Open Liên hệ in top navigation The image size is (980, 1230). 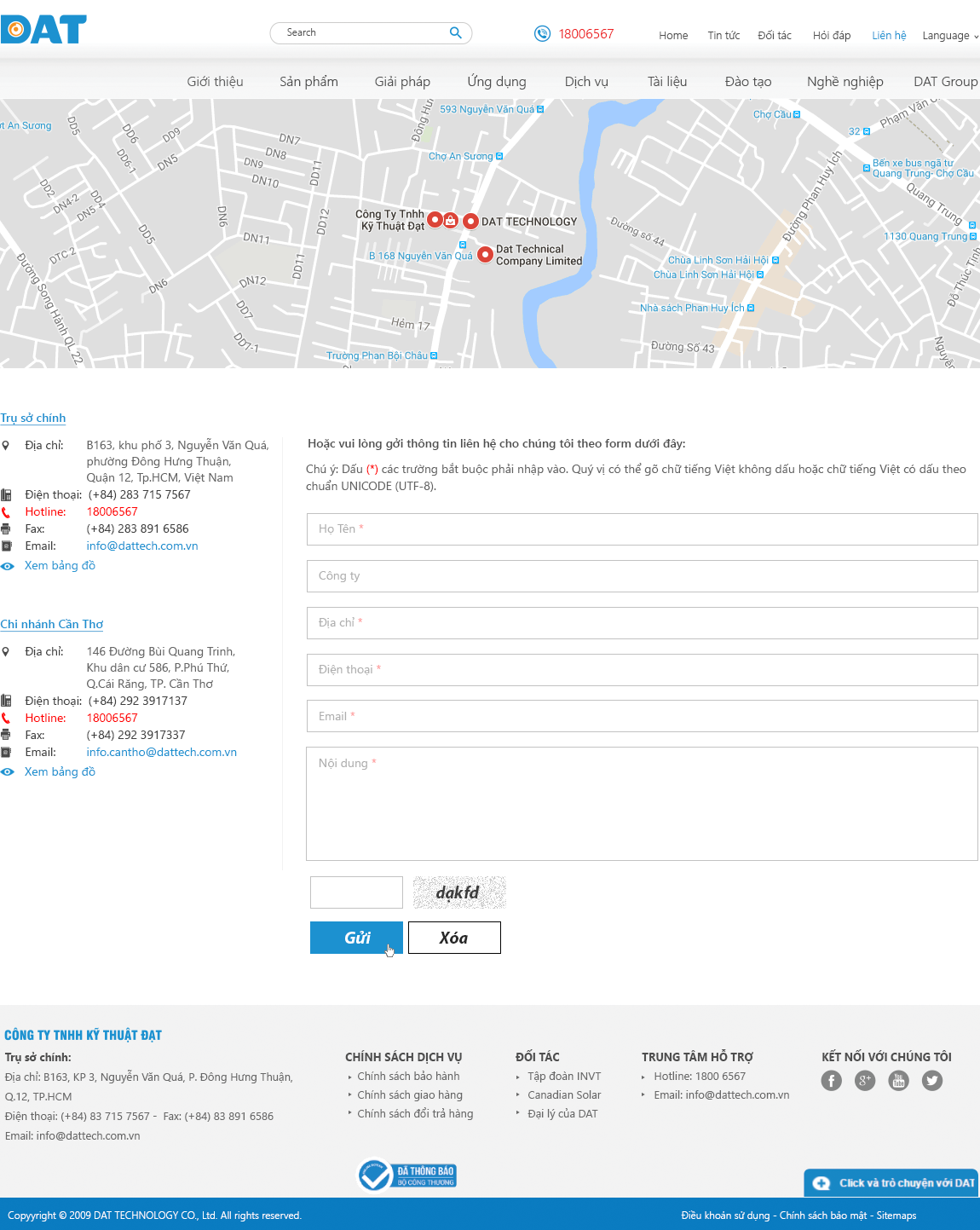[x=889, y=36]
